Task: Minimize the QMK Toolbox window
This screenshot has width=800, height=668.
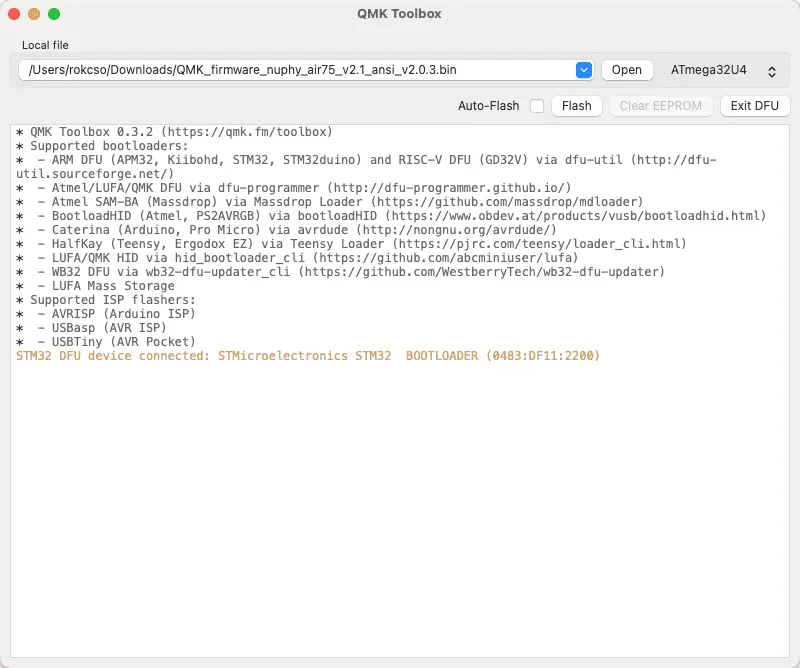Action: pyautogui.click(x=34, y=14)
